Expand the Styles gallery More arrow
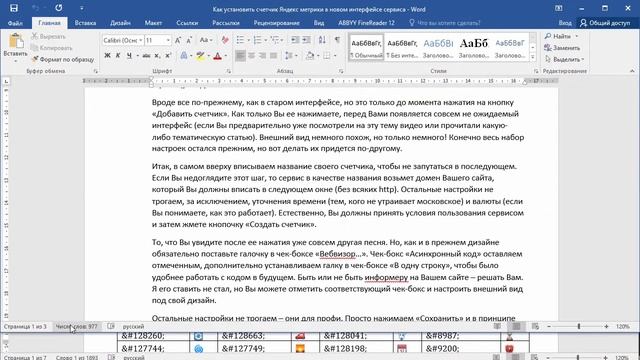 click(532, 58)
